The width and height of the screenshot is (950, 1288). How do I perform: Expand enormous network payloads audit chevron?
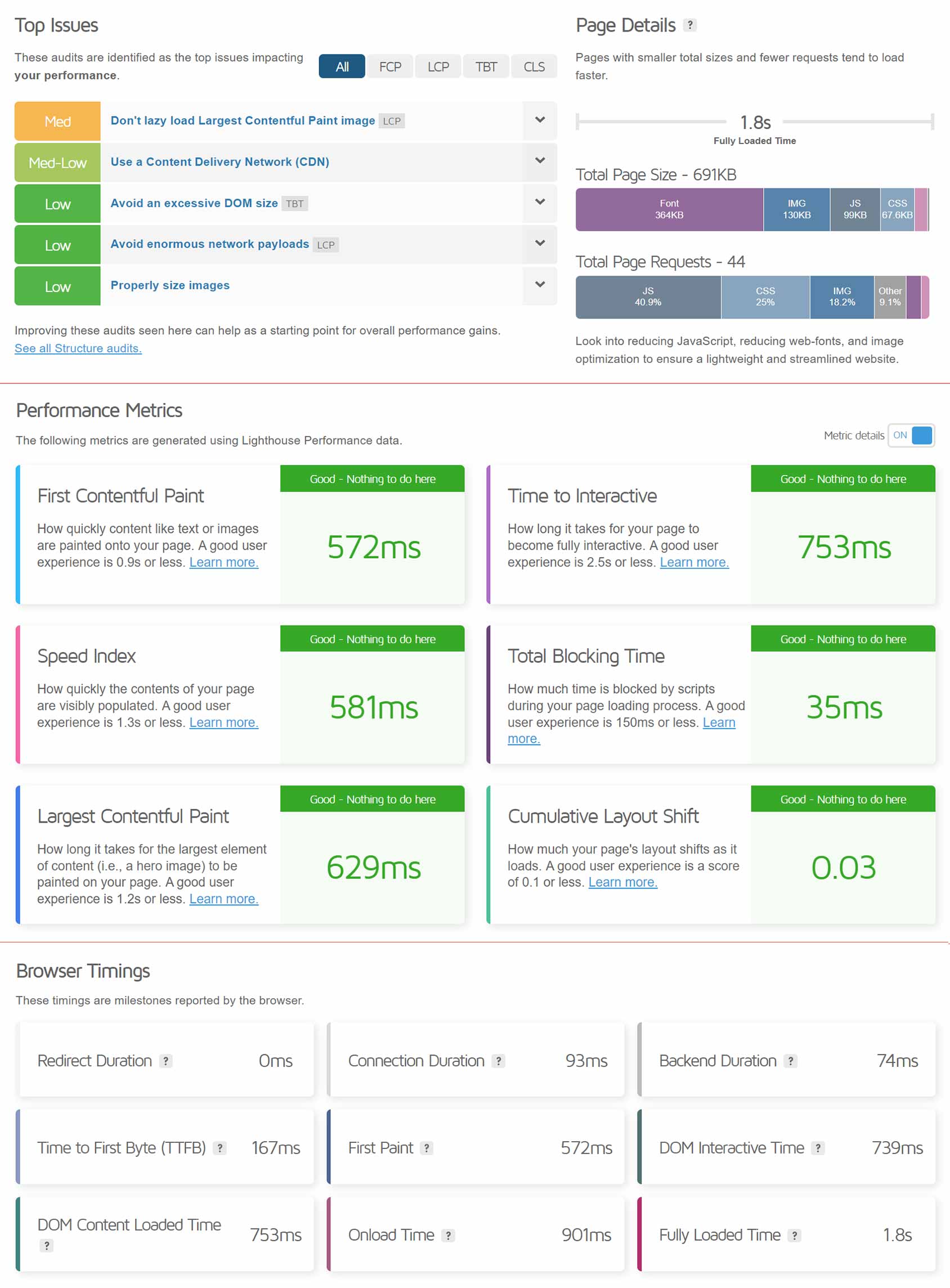539,244
